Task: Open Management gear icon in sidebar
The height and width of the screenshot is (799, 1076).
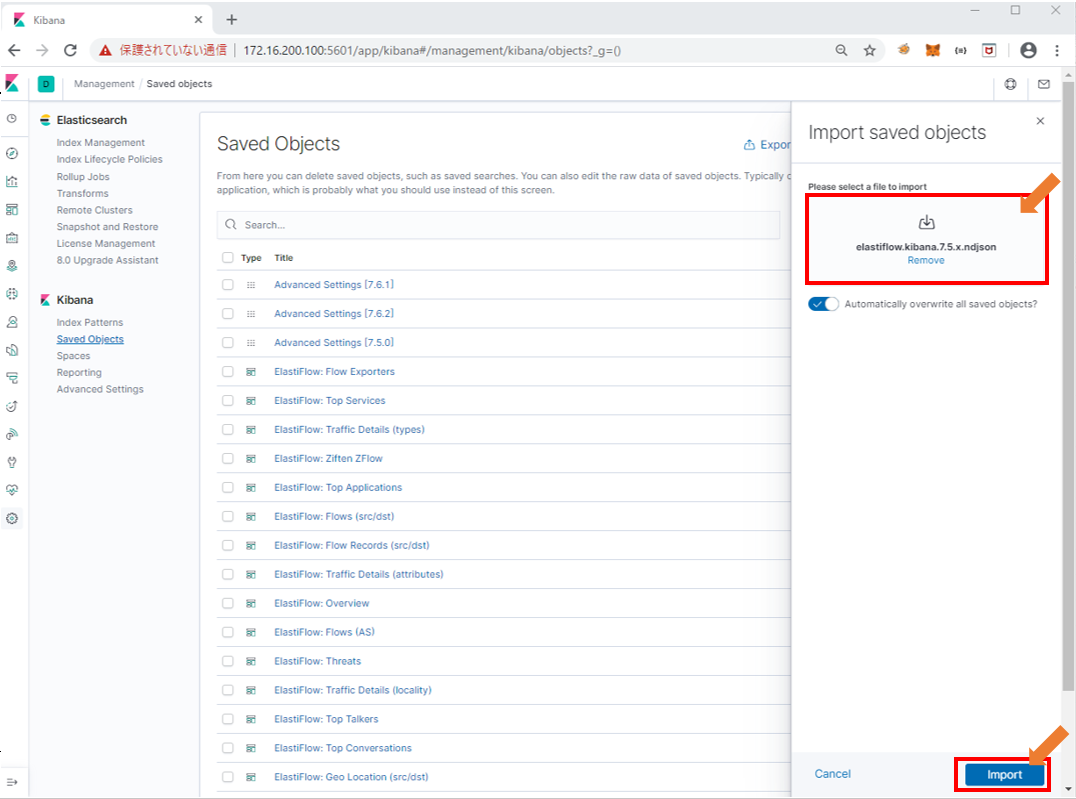Action: coord(12,518)
